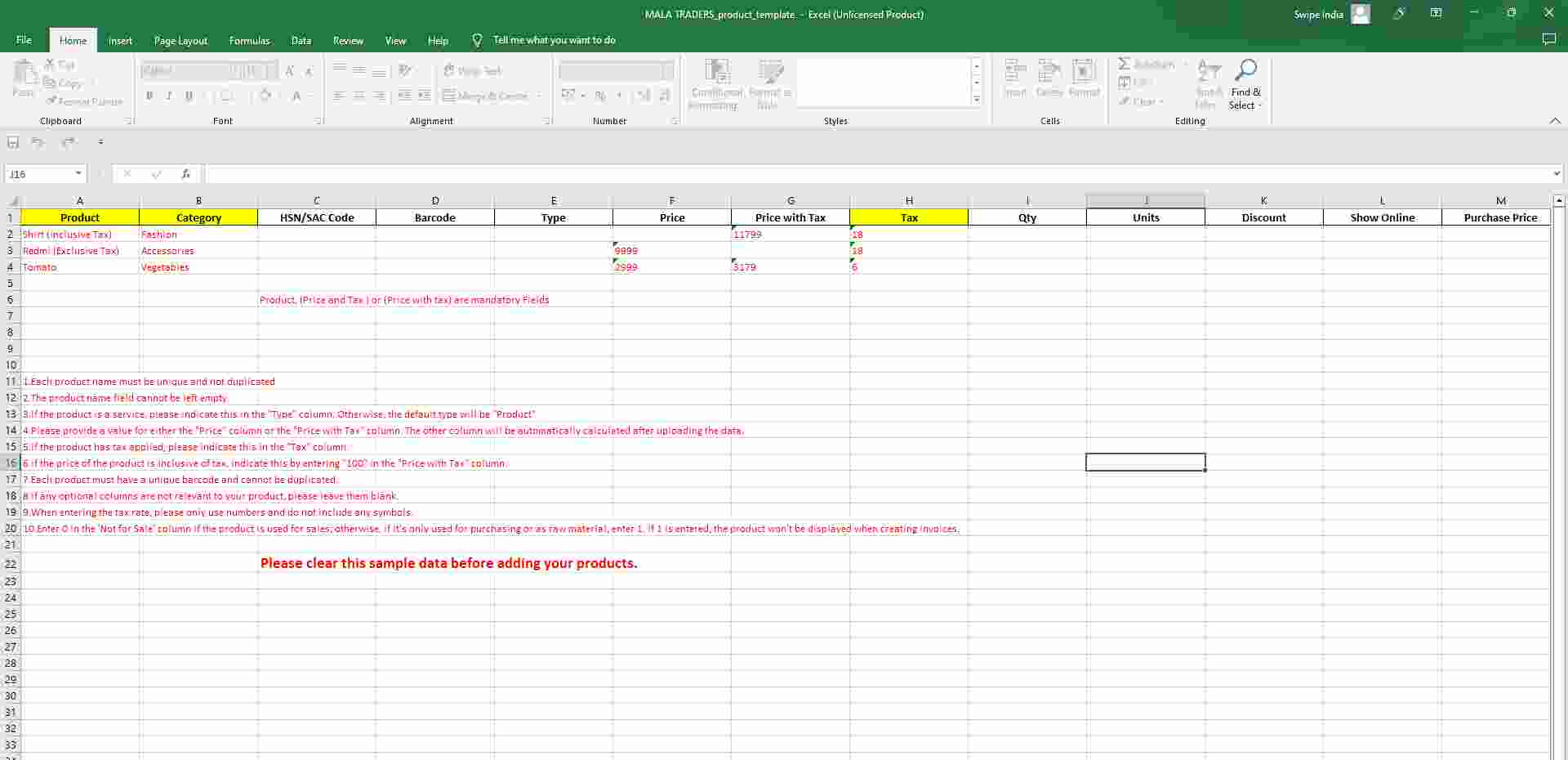Click the Copy icon in Clipboard
Viewport: 1568px width, 760px height.
[x=50, y=83]
